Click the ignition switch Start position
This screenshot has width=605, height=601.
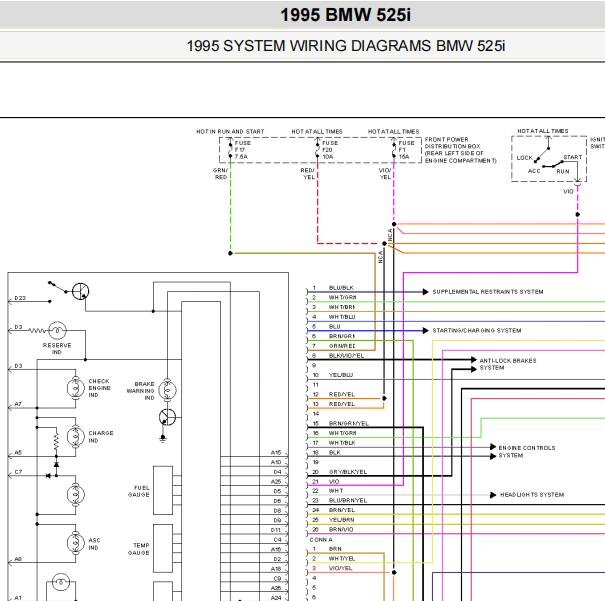tap(572, 157)
